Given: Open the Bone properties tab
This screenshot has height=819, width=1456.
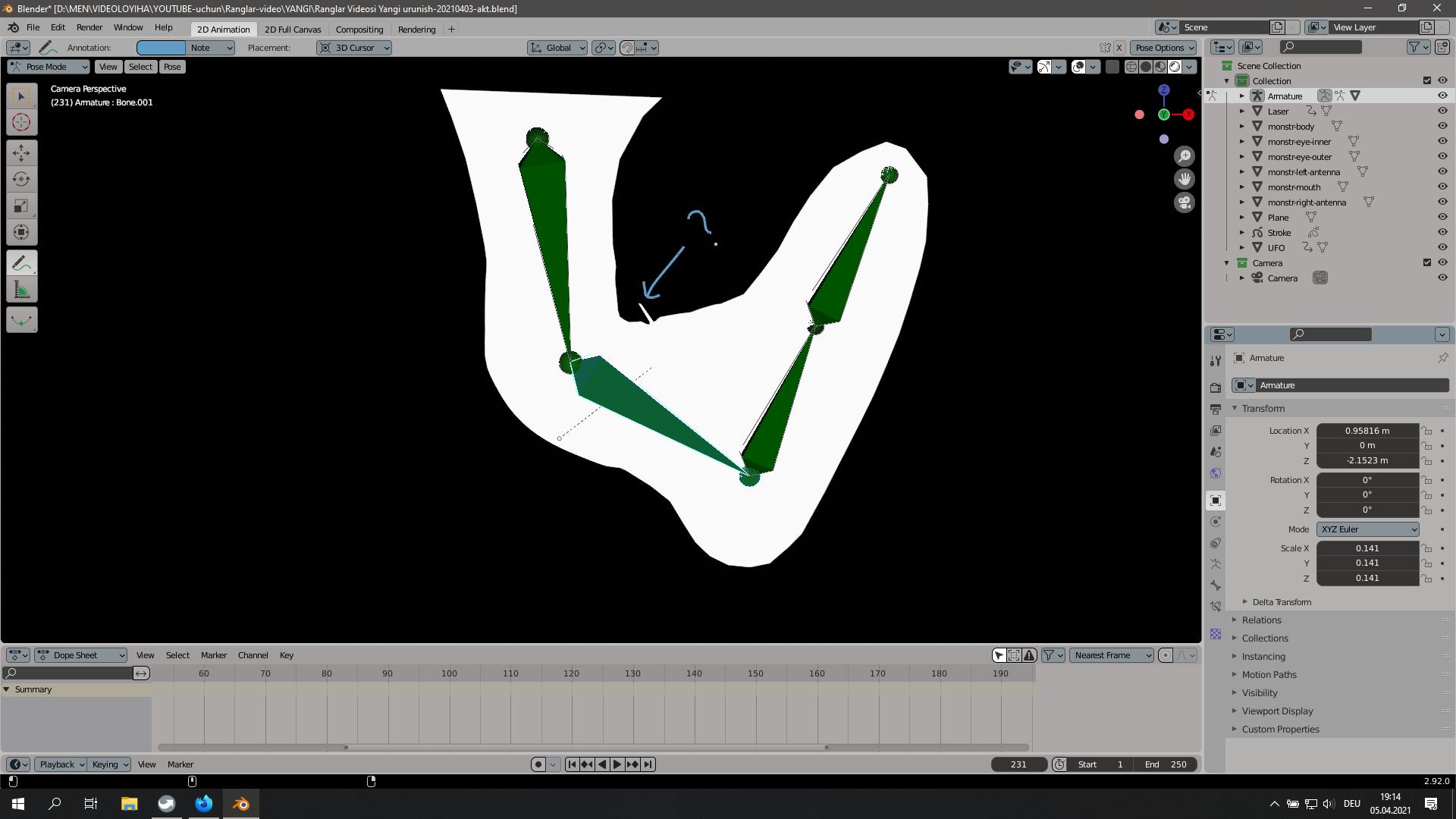Looking at the screenshot, I should coord(1216,585).
